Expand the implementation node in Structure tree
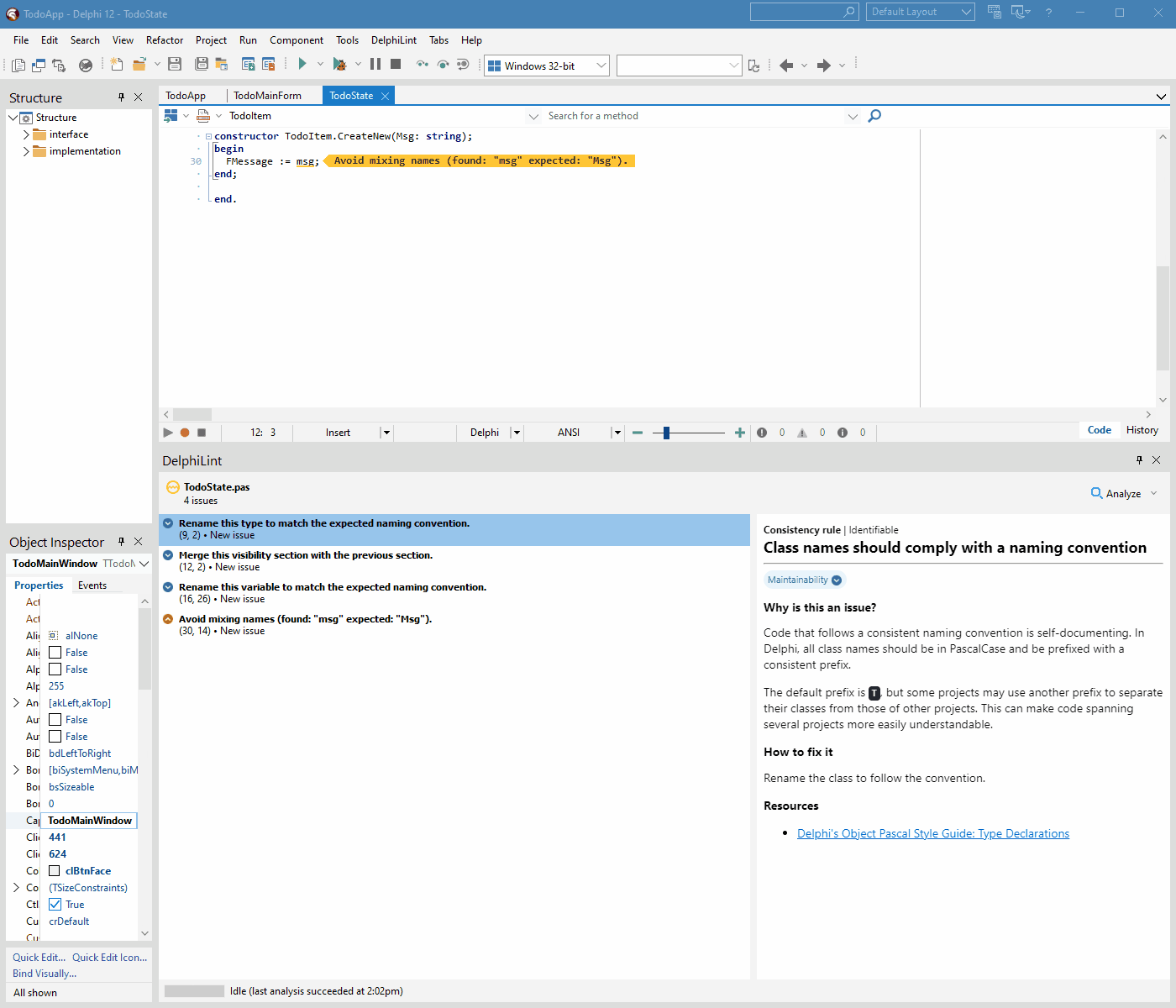This screenshot has width=1176, height=1008. point(26,151)
